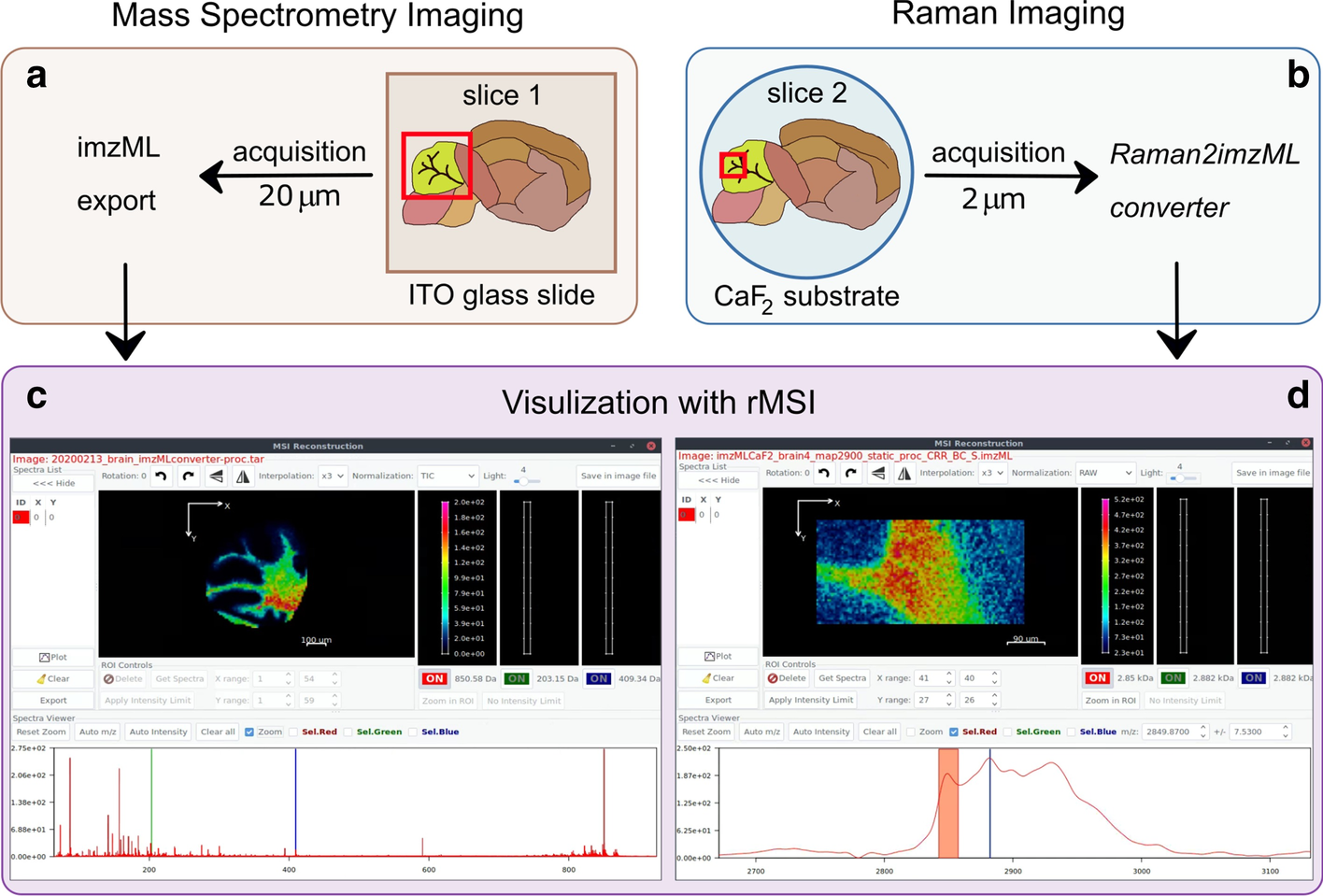Click Export in left window

pos(53,701)
